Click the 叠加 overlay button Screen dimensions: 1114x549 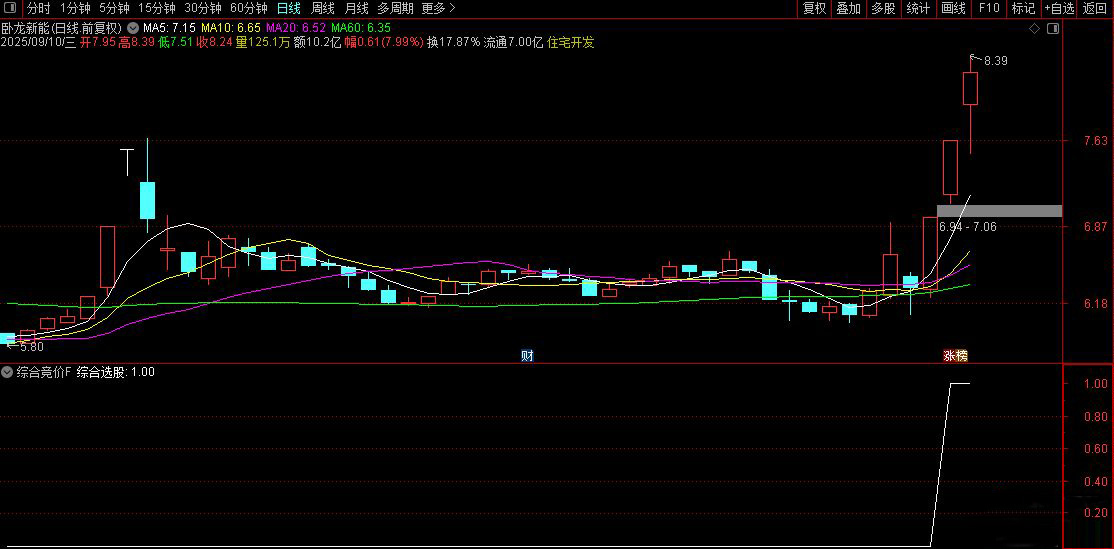point(848,9)
